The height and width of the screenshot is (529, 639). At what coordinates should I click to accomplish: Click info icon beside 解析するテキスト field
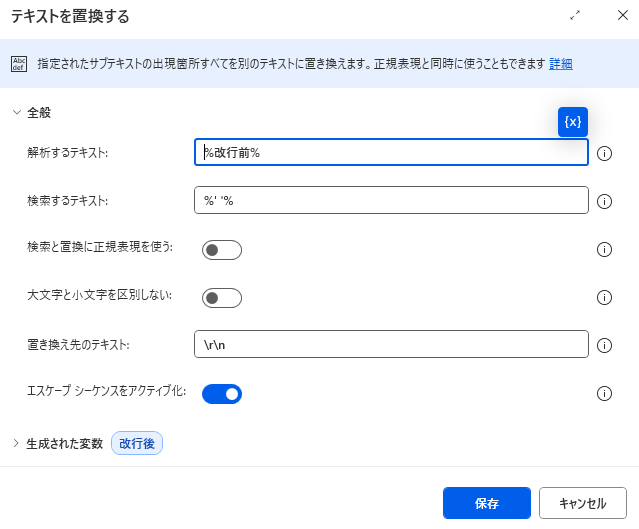click(x=604, y=153)
